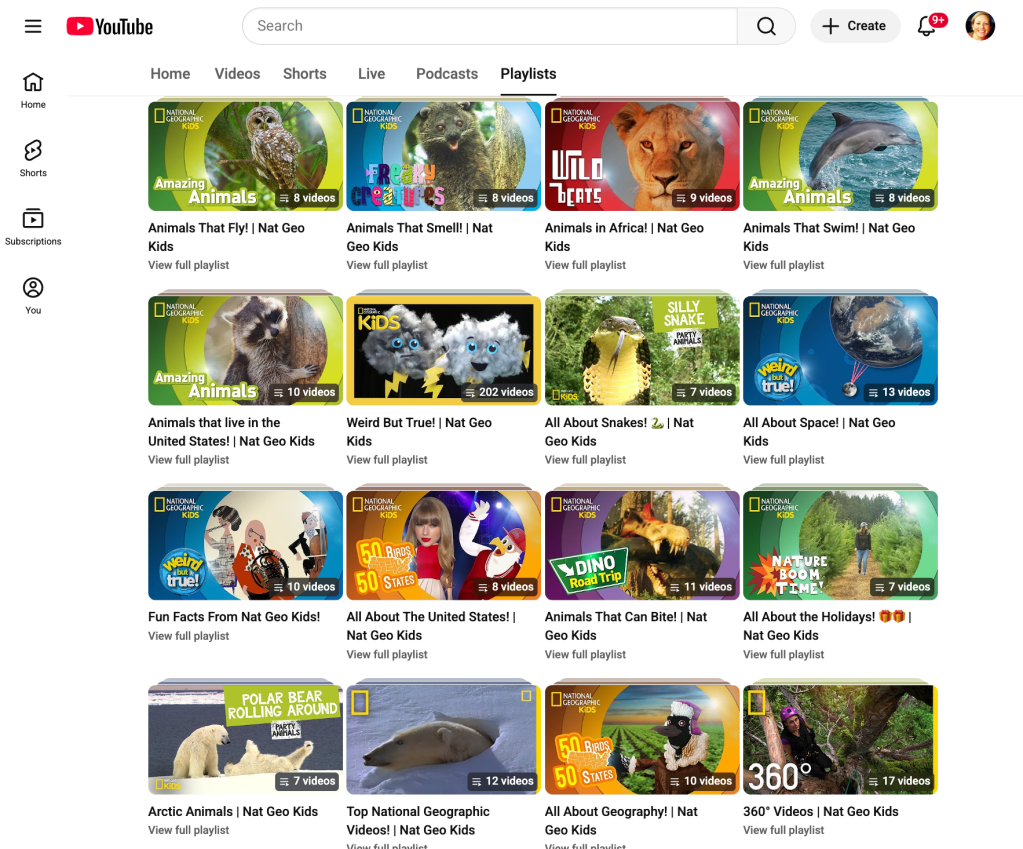The height and width of the screenshot is (849, 1023).
Task: Open the Weird But True 202 videos thumbnail
Action: (443, 350)
